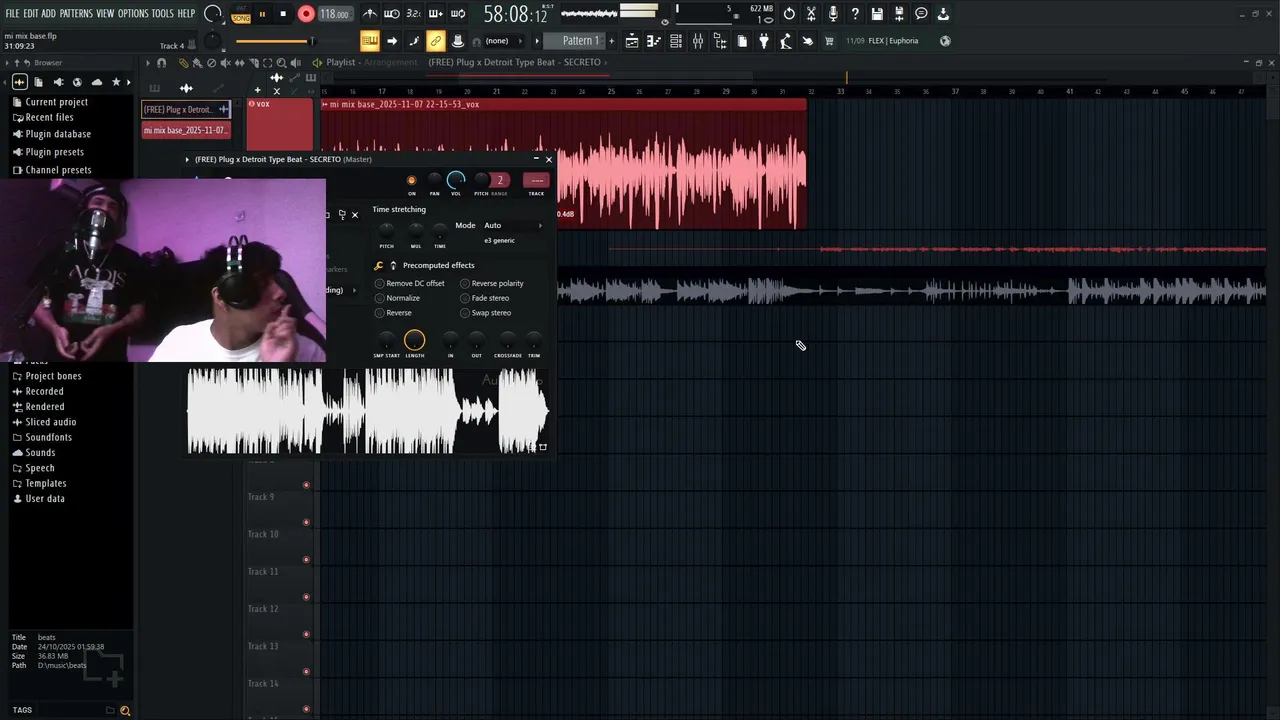Open the help question mark icon
Viewport: 1280px width, 720px height.
(x=855, y=14)
